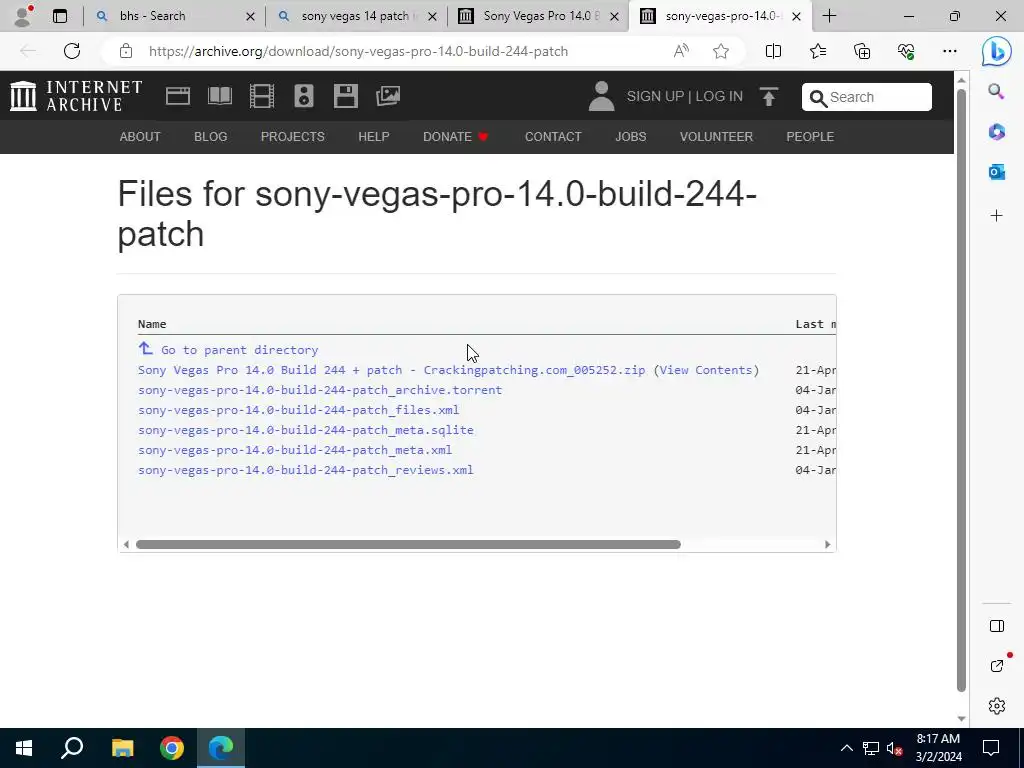The width and height of the screenshot is (1024, 768).
Task: Open Outlook in Edge sidebar
Action: pyautogui.click(x=996, y=172)
